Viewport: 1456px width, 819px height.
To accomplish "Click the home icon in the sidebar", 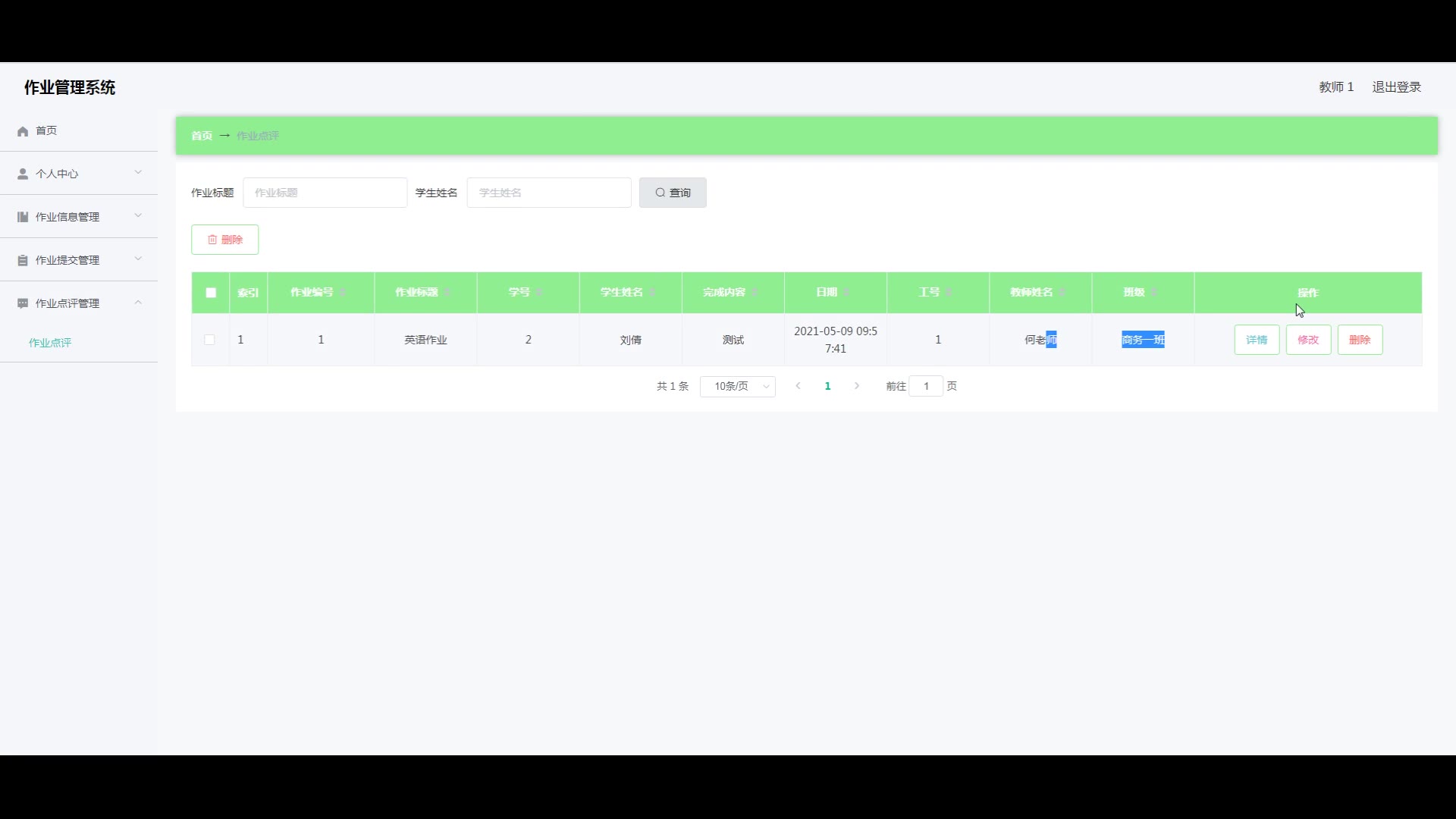I will coord(23,131).
